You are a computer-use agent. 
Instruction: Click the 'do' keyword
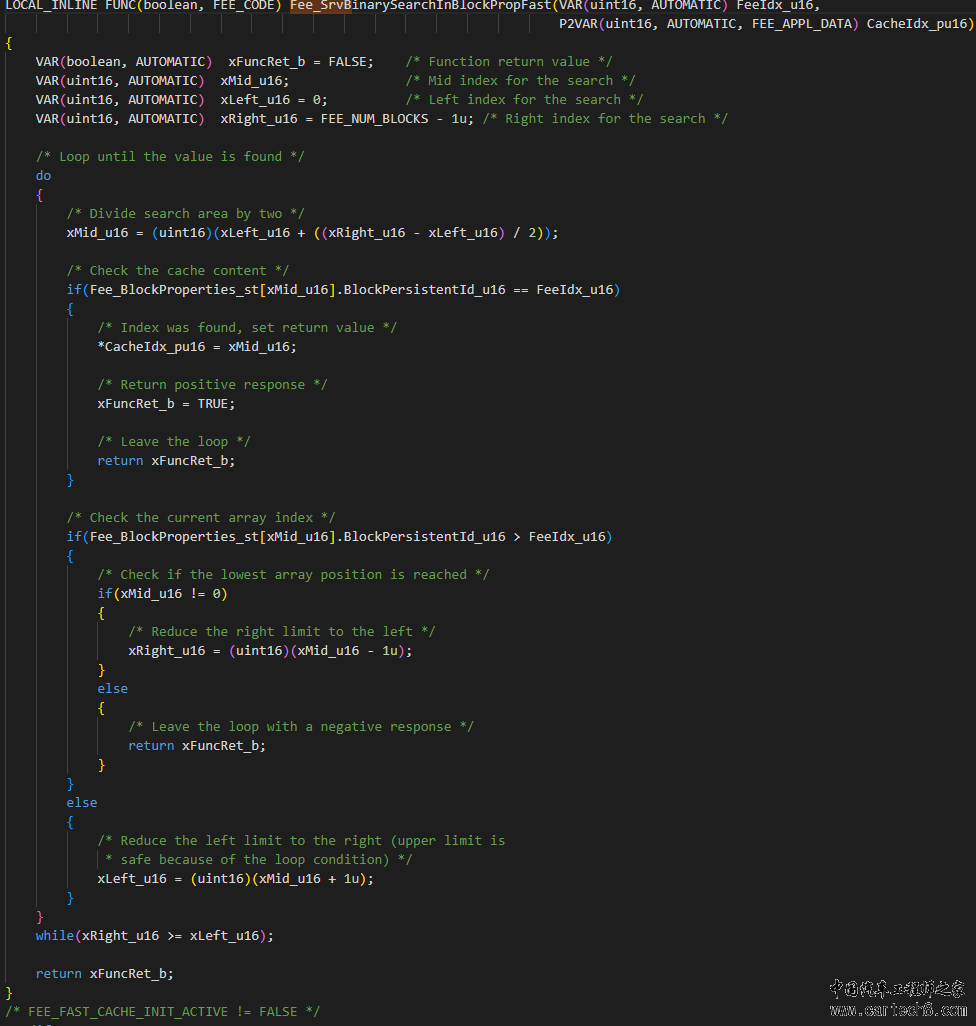click(43, 175)
